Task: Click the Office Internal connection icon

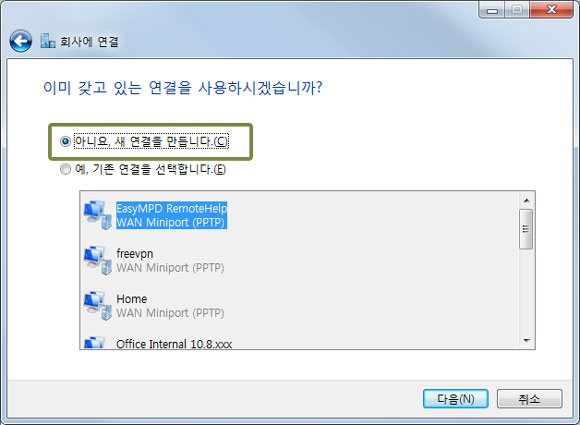Action: pos(95,343)
